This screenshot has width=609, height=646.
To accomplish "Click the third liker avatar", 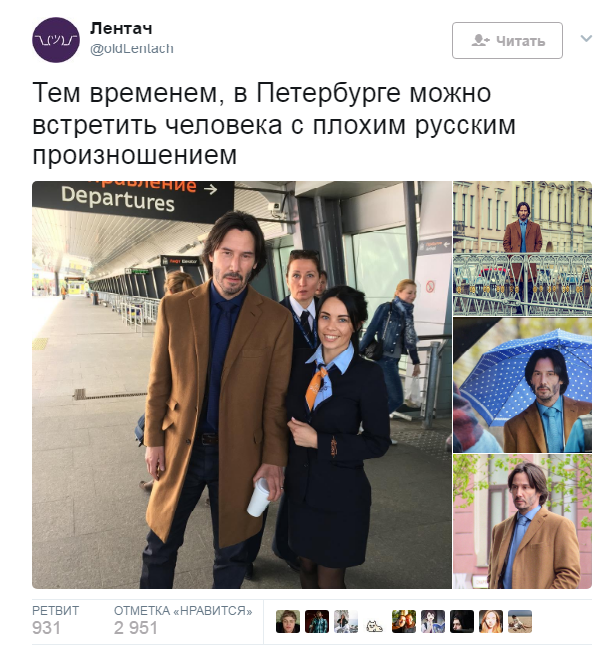I will click(346, 621).
